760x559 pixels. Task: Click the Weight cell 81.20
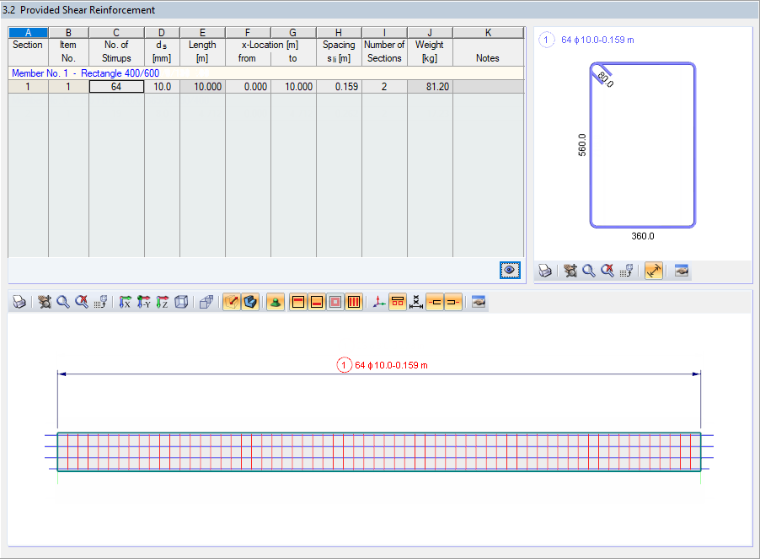(430, 87)
